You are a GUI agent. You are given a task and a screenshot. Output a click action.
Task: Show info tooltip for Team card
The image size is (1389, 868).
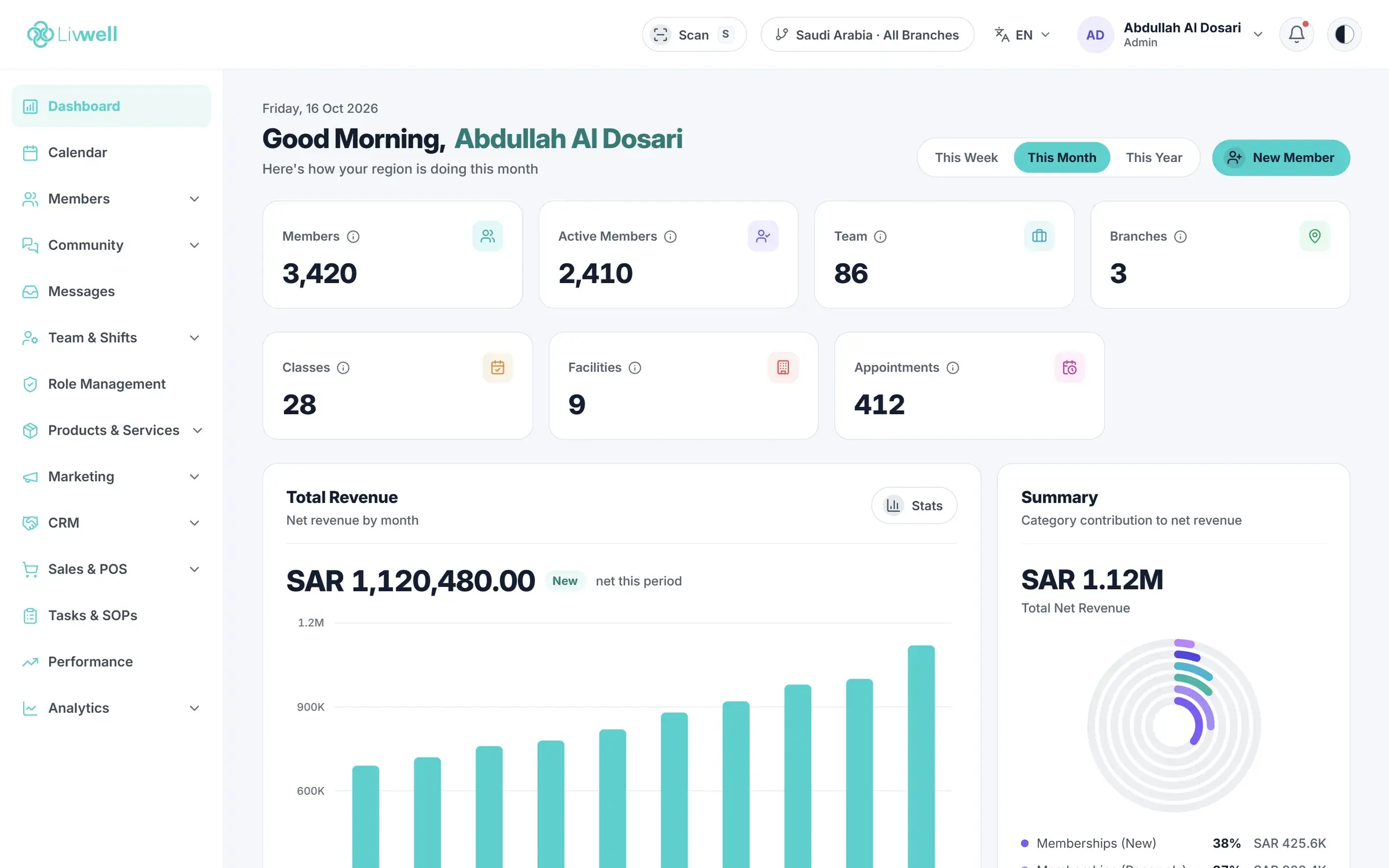click(880, 237)
